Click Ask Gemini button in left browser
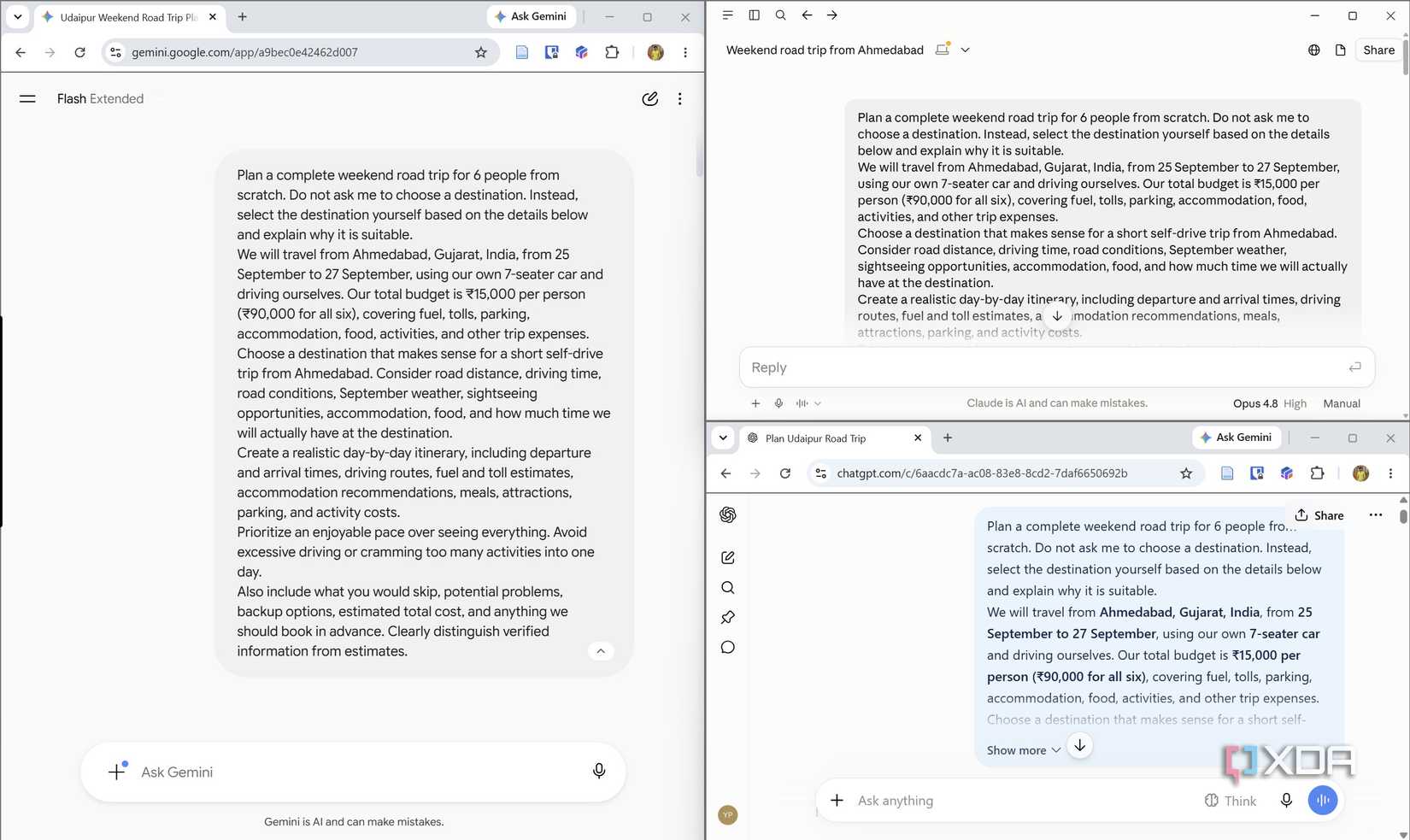This screenshot has width=1410, height=840. tap(531, 16)
